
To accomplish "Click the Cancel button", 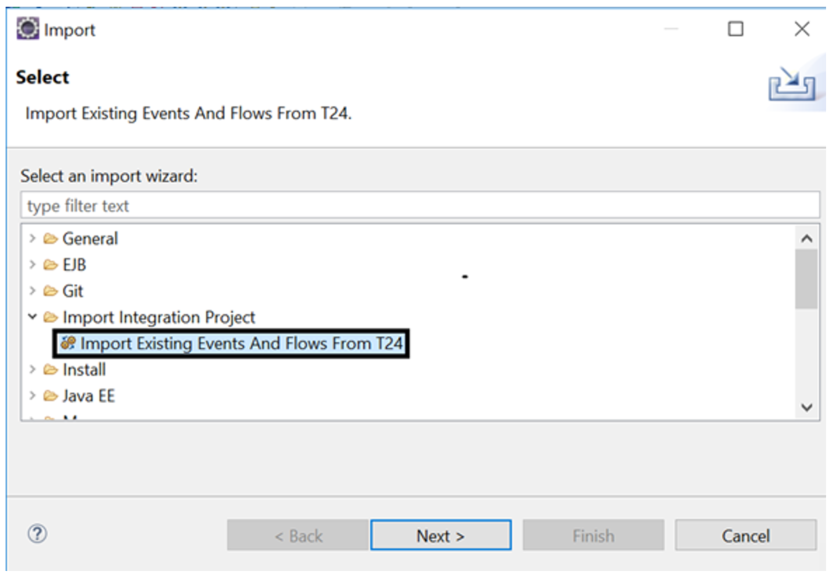I will 745,535.
